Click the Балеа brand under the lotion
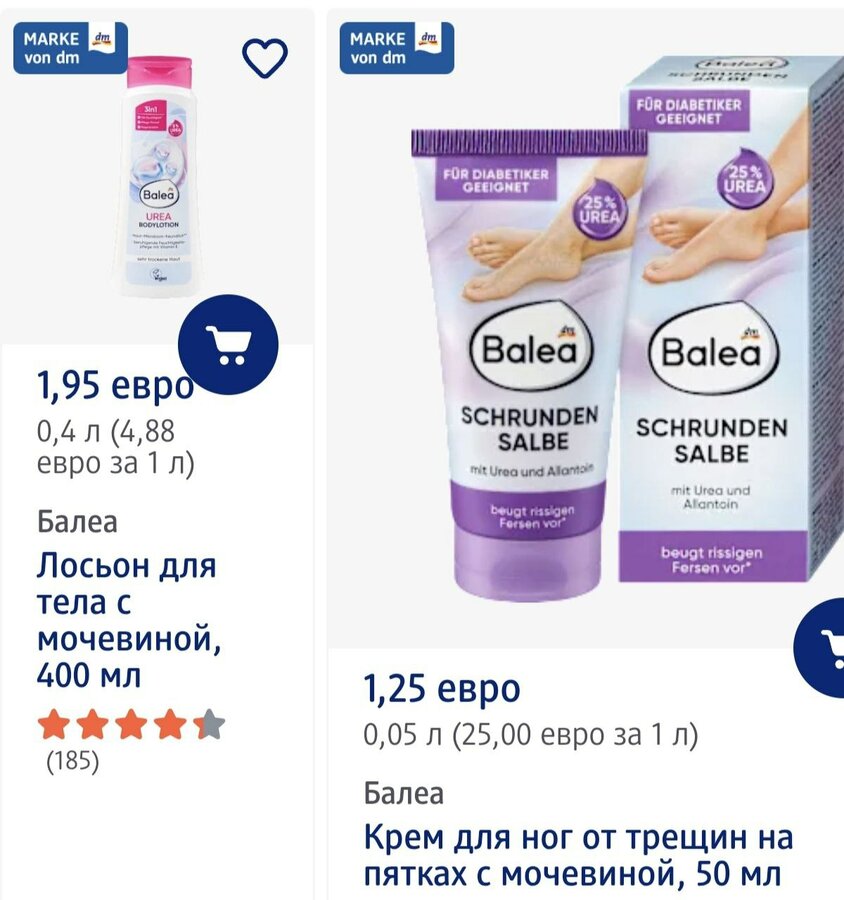 click(x=77, y=522)
